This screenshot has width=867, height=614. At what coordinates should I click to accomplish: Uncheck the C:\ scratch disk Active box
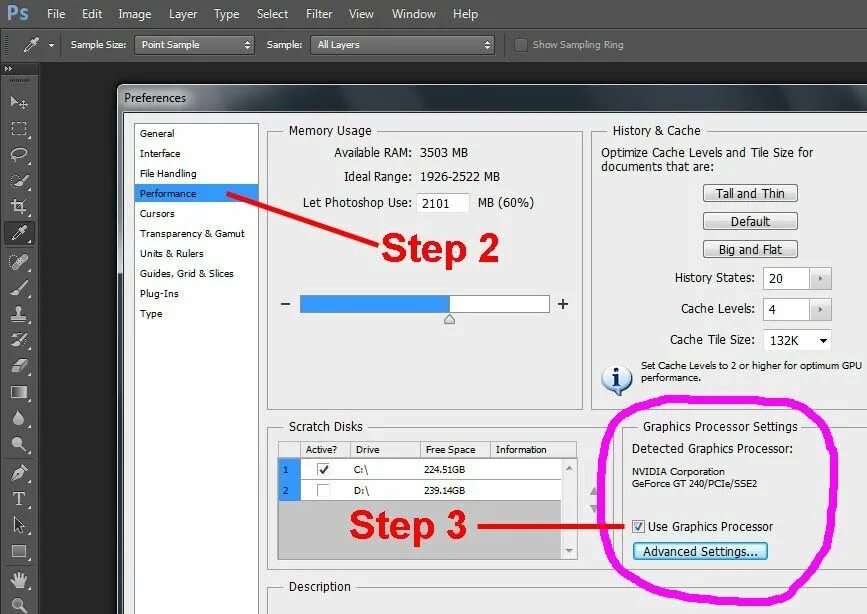323,470
